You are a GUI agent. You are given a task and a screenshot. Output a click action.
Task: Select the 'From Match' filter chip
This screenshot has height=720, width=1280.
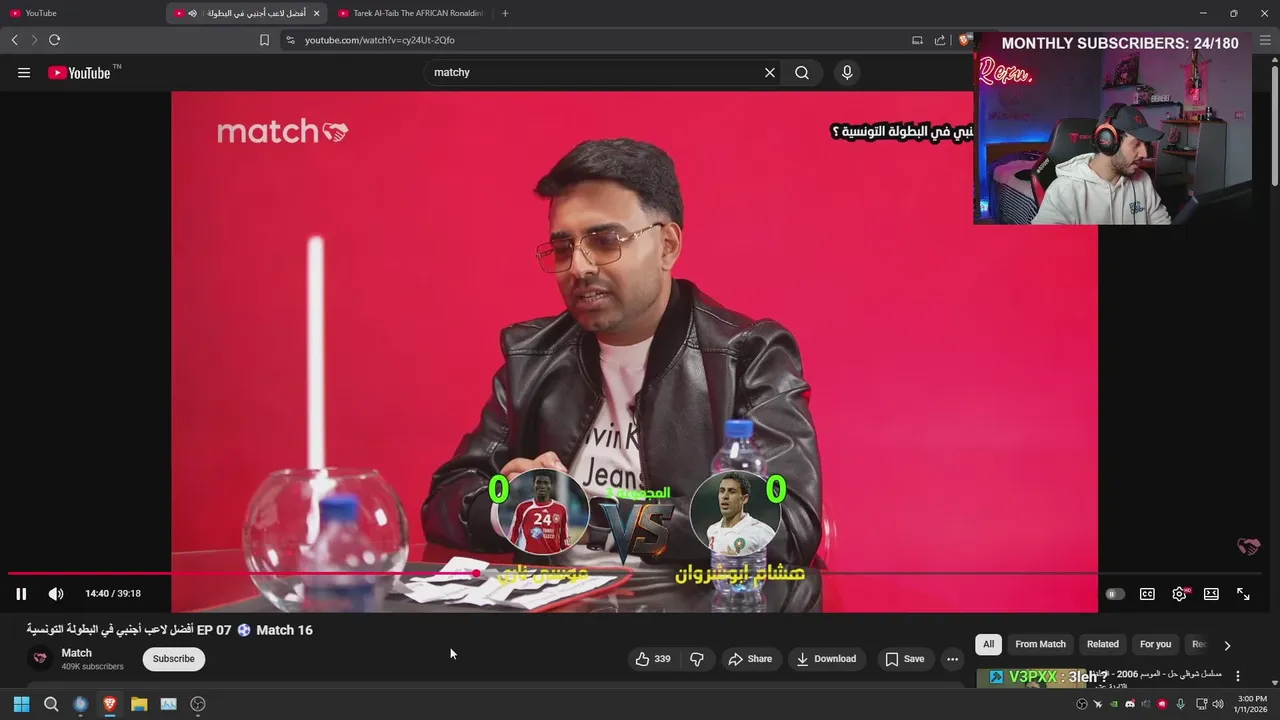click(x=1040, y=645)
